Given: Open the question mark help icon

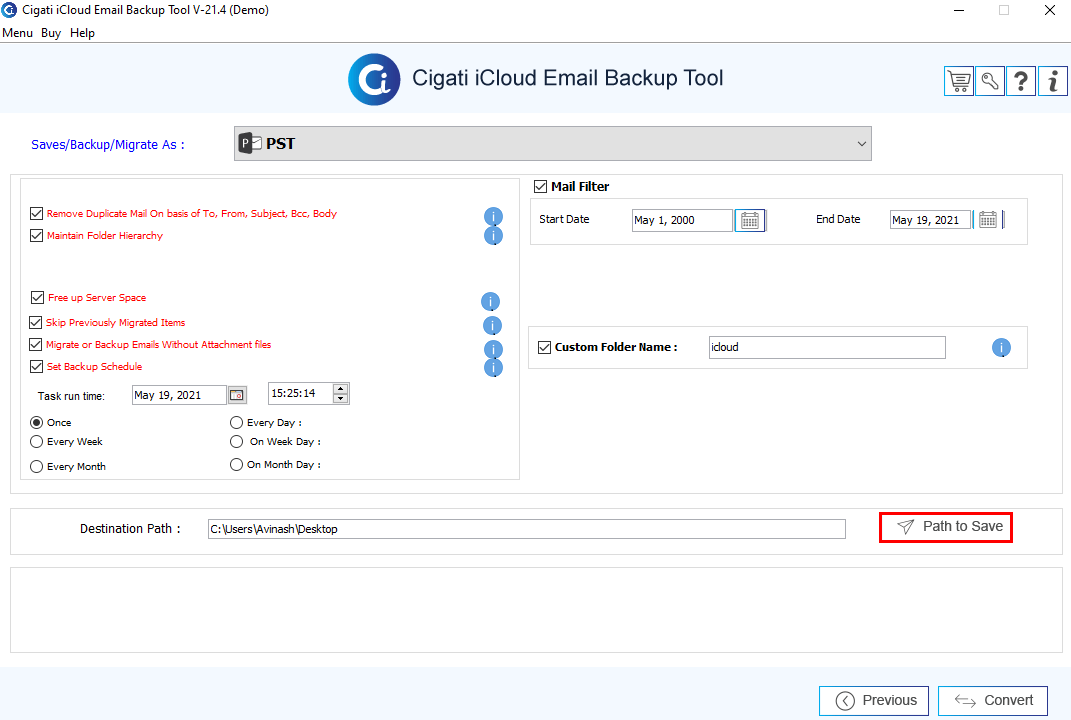Looking at the screenshot, I should pos(1021,81).
